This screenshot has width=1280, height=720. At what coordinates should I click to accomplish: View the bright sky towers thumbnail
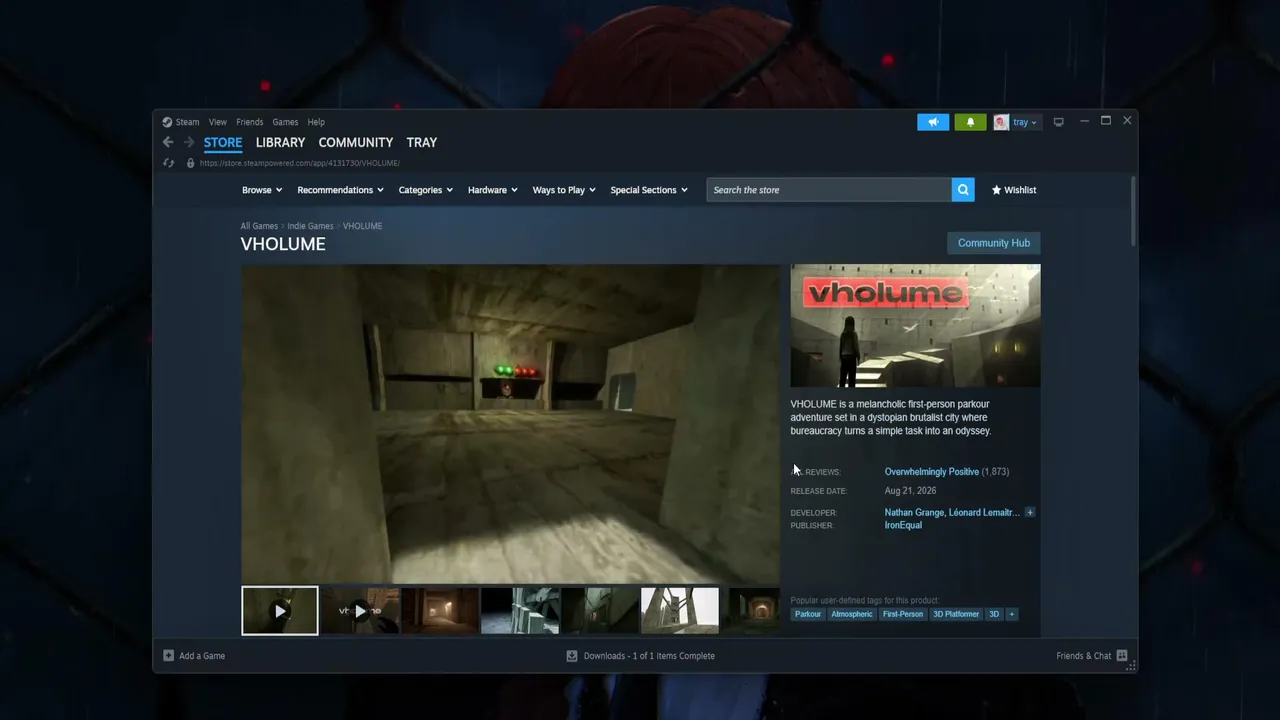tap(680, 610)
